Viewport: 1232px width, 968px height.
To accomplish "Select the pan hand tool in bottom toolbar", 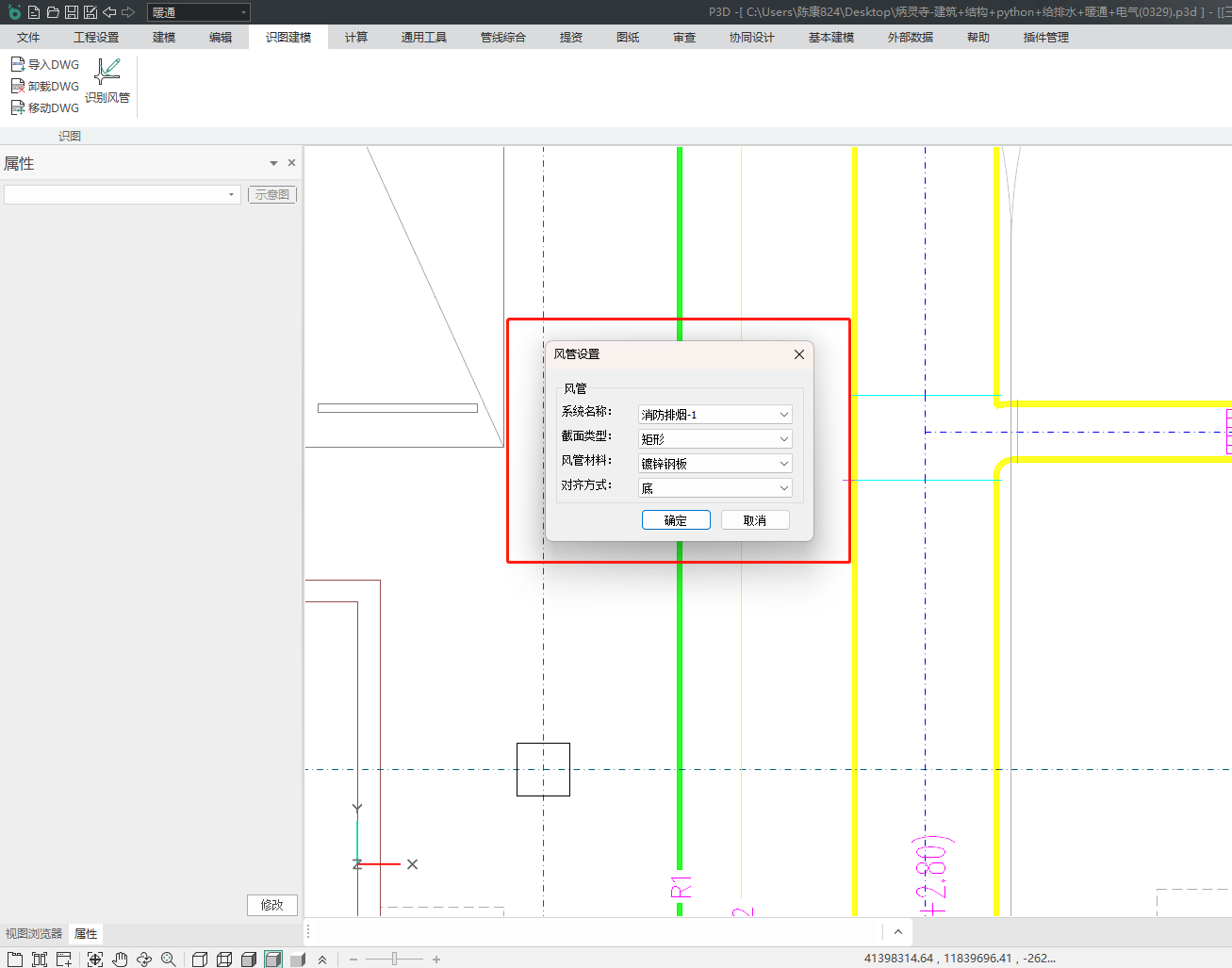I will (x=120, y=959).
